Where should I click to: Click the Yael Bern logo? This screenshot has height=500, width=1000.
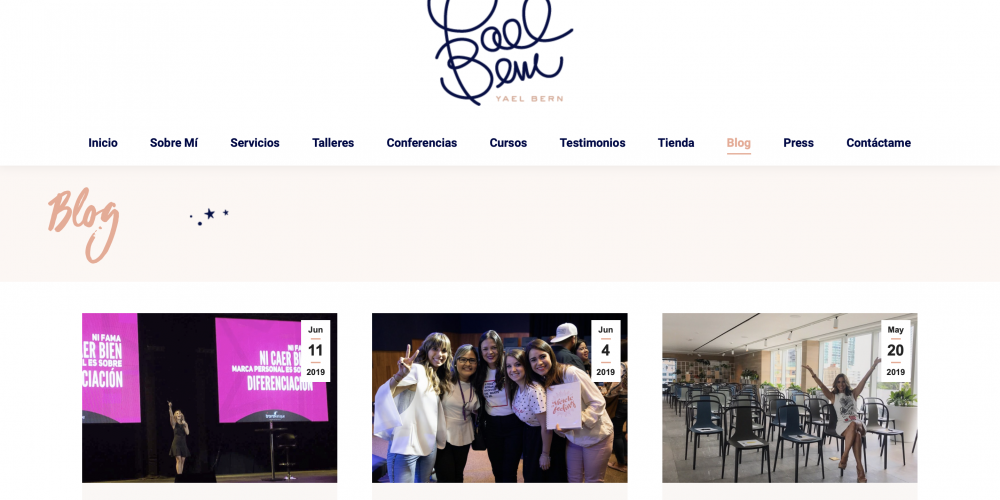500,52
